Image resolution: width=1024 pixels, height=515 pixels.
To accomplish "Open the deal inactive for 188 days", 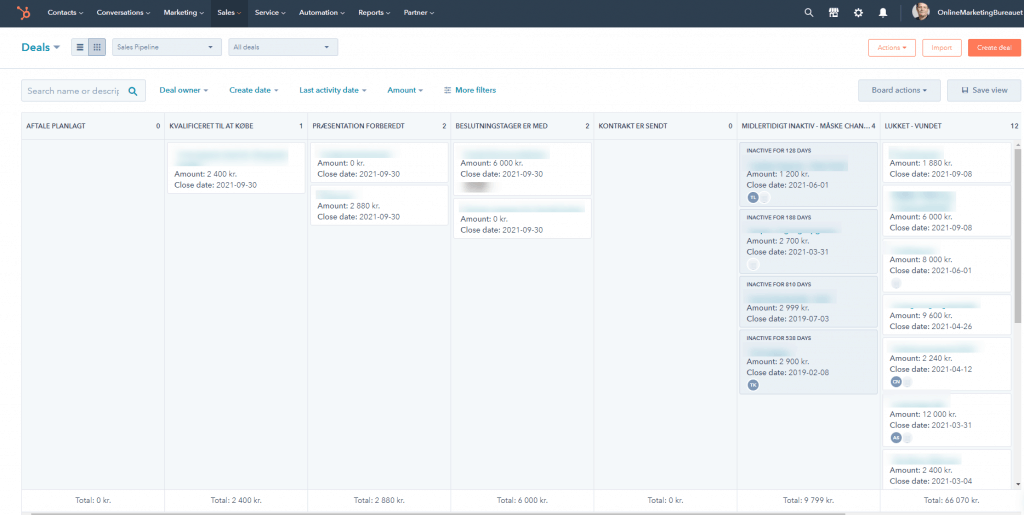I will pyautogui.click(x=808, y=242).
